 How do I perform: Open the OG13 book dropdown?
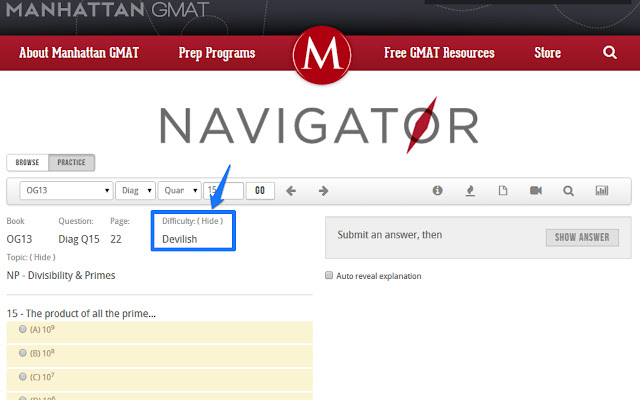coord(66,191)
